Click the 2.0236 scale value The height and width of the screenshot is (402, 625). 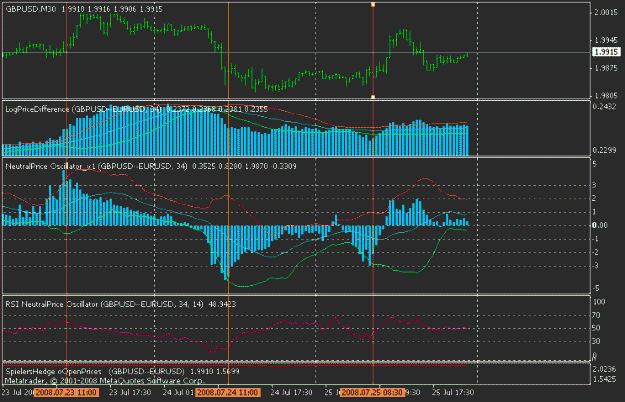tap(604, 369)
